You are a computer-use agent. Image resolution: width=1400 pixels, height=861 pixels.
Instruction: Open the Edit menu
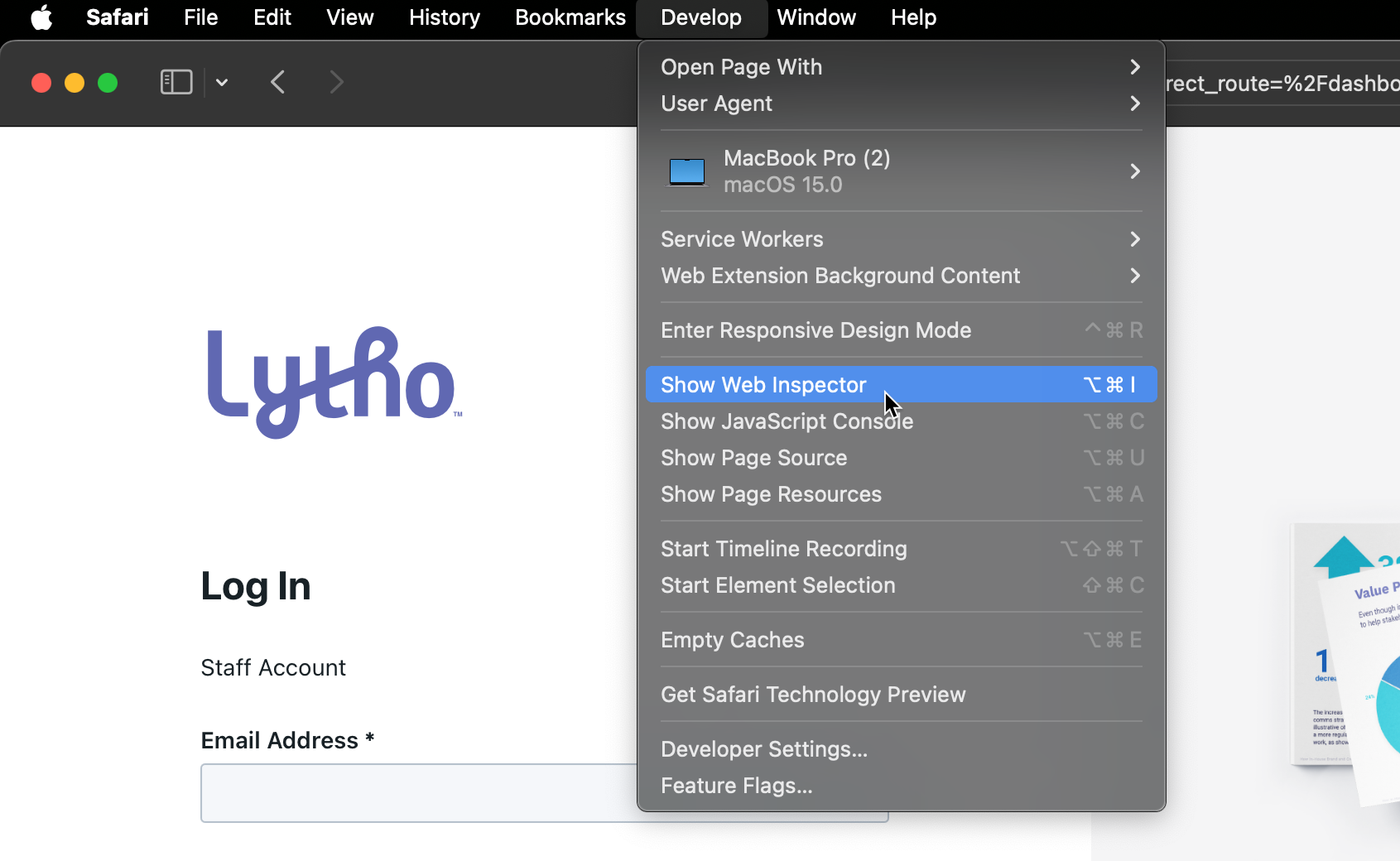tap(272, 17)
